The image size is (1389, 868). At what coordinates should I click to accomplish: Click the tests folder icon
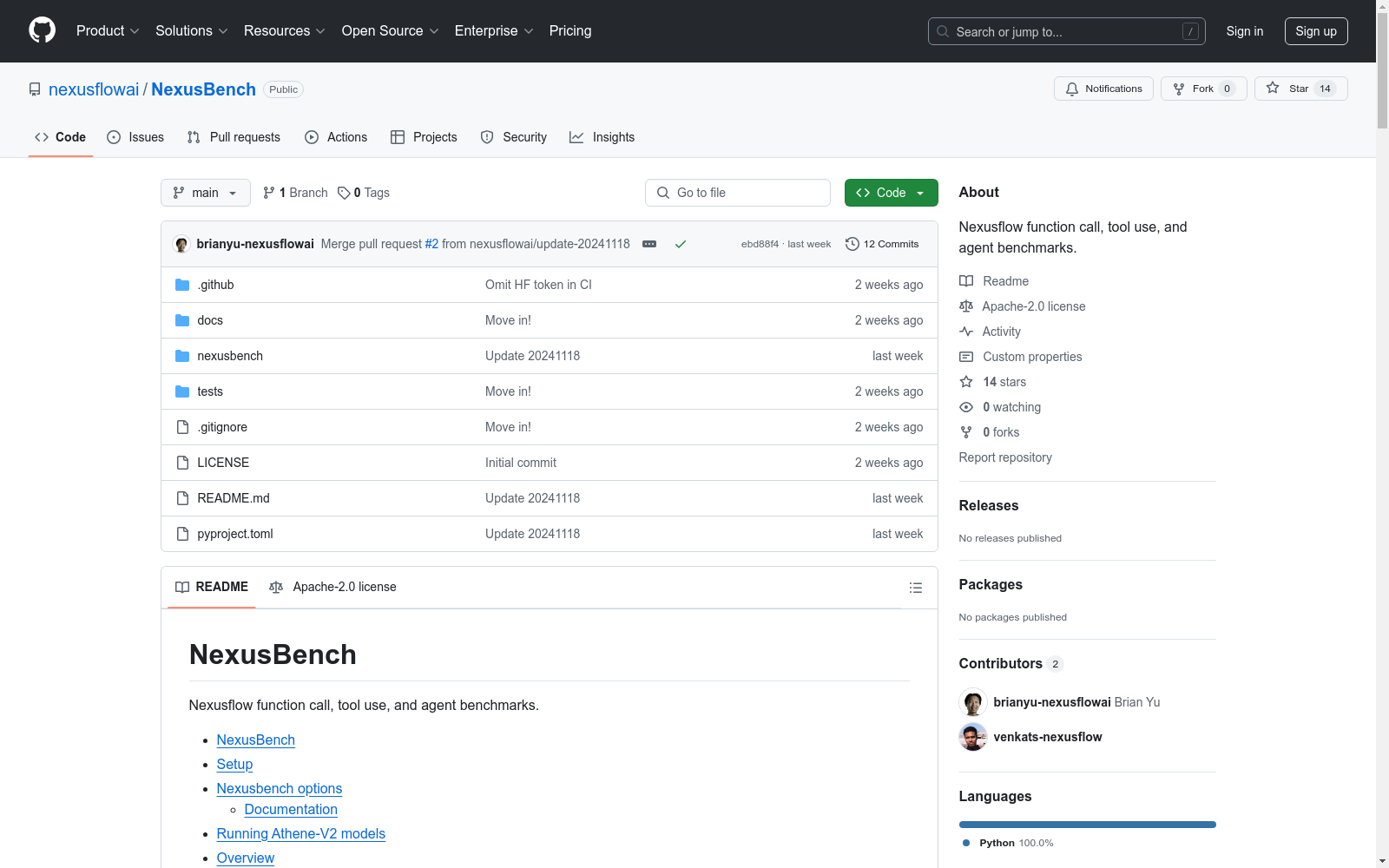tap(182, 391)
